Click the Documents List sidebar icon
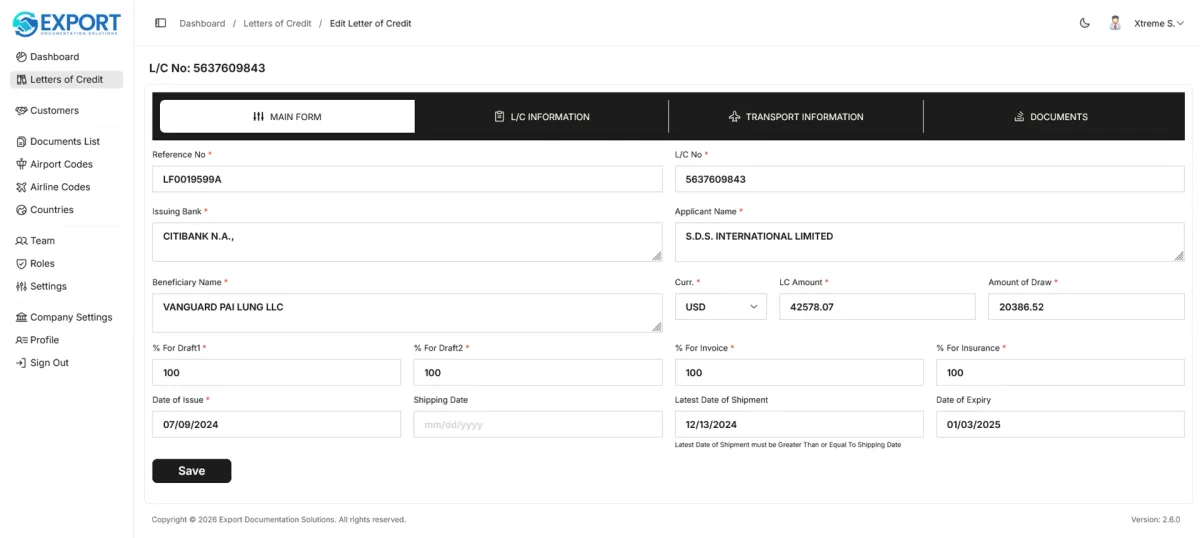The width and height of the screenshot is (1200, 538). pos(21,142)
